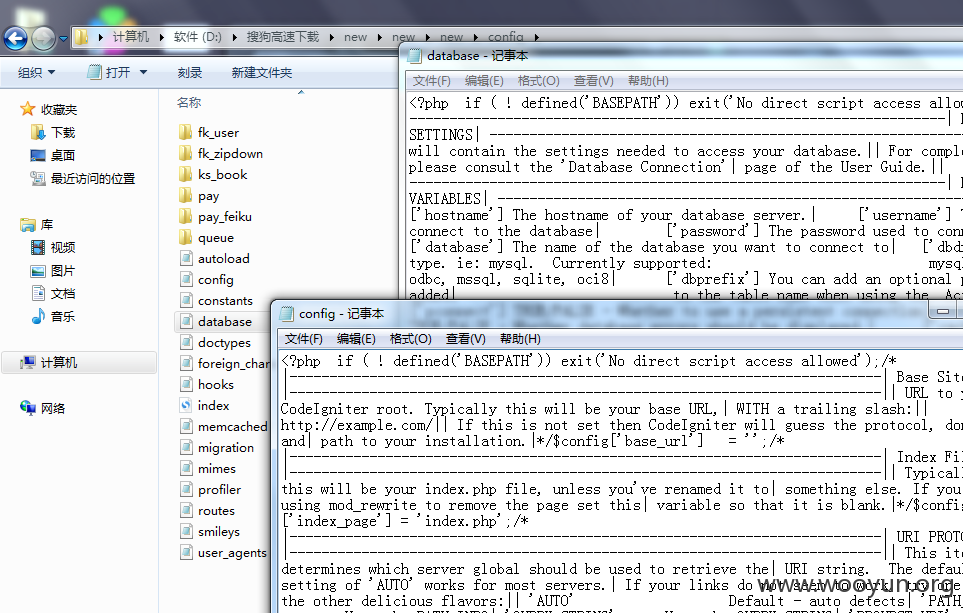Select the doctypes file icon
The width and height of the screenshot is (963, 613).
pyautogui.click(x=186, y=342)
